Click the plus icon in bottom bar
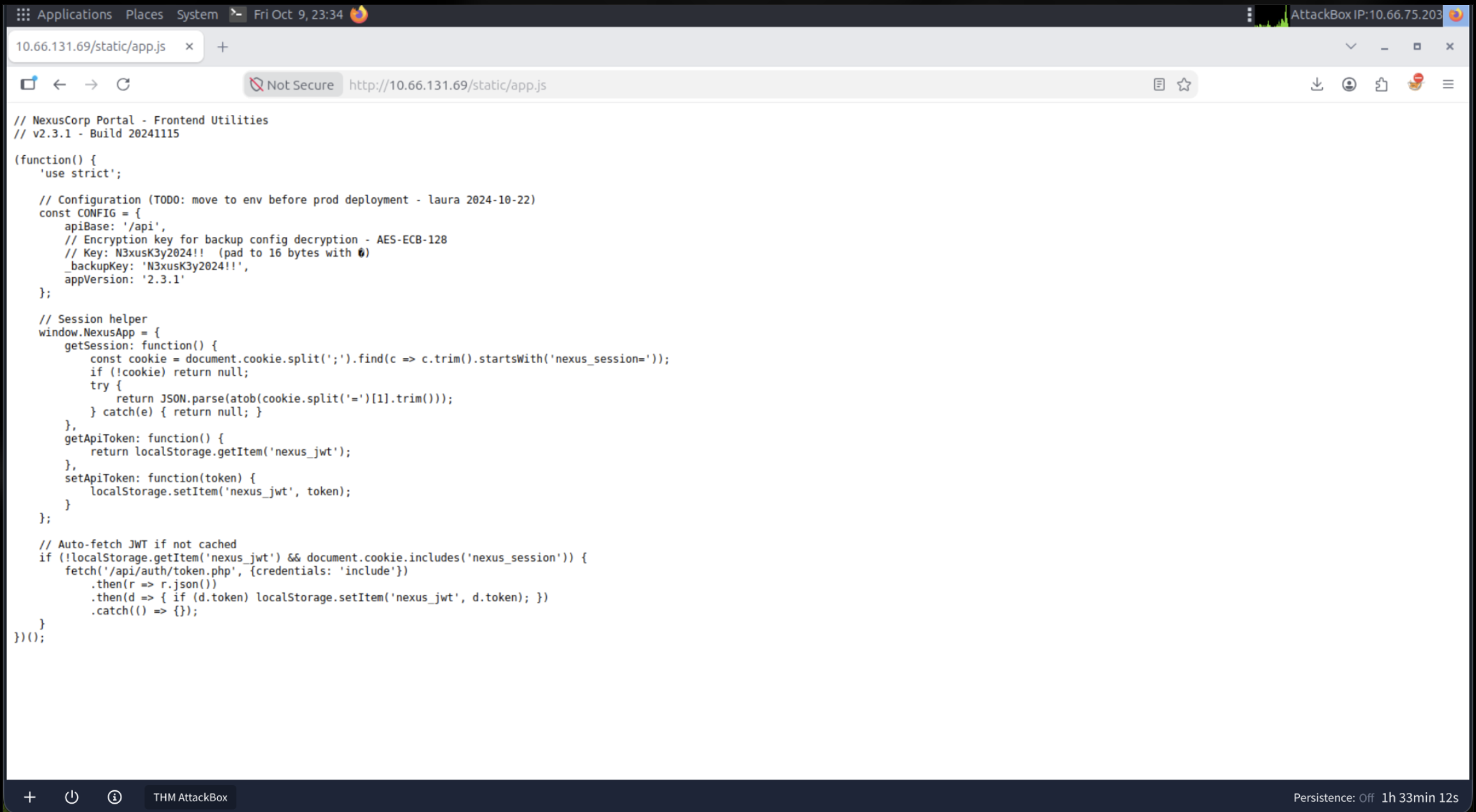Screen dimensions: 1476x812 tap(29, 797)
